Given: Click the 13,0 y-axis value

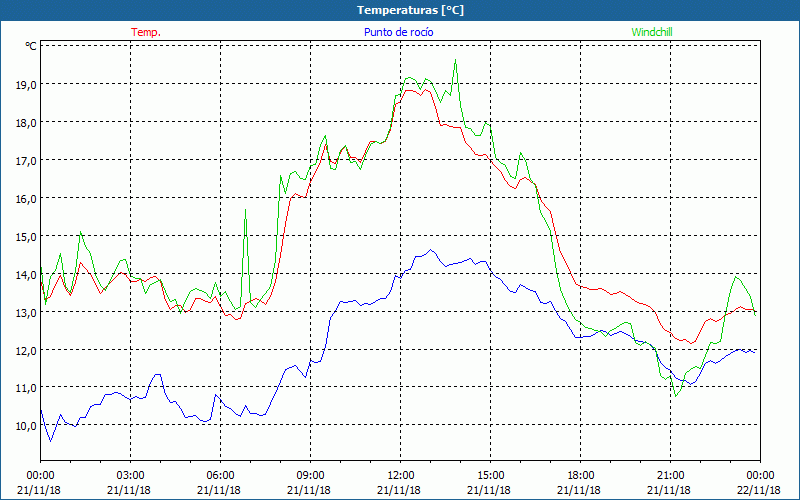Looking at the screenshot, I should click(26, 313).
